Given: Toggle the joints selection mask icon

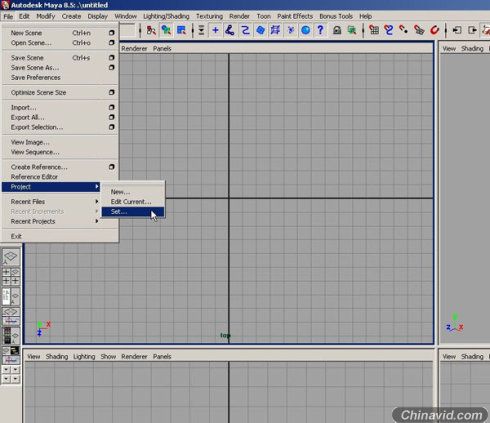Looking at the screenshot, I should pos(230,30).
